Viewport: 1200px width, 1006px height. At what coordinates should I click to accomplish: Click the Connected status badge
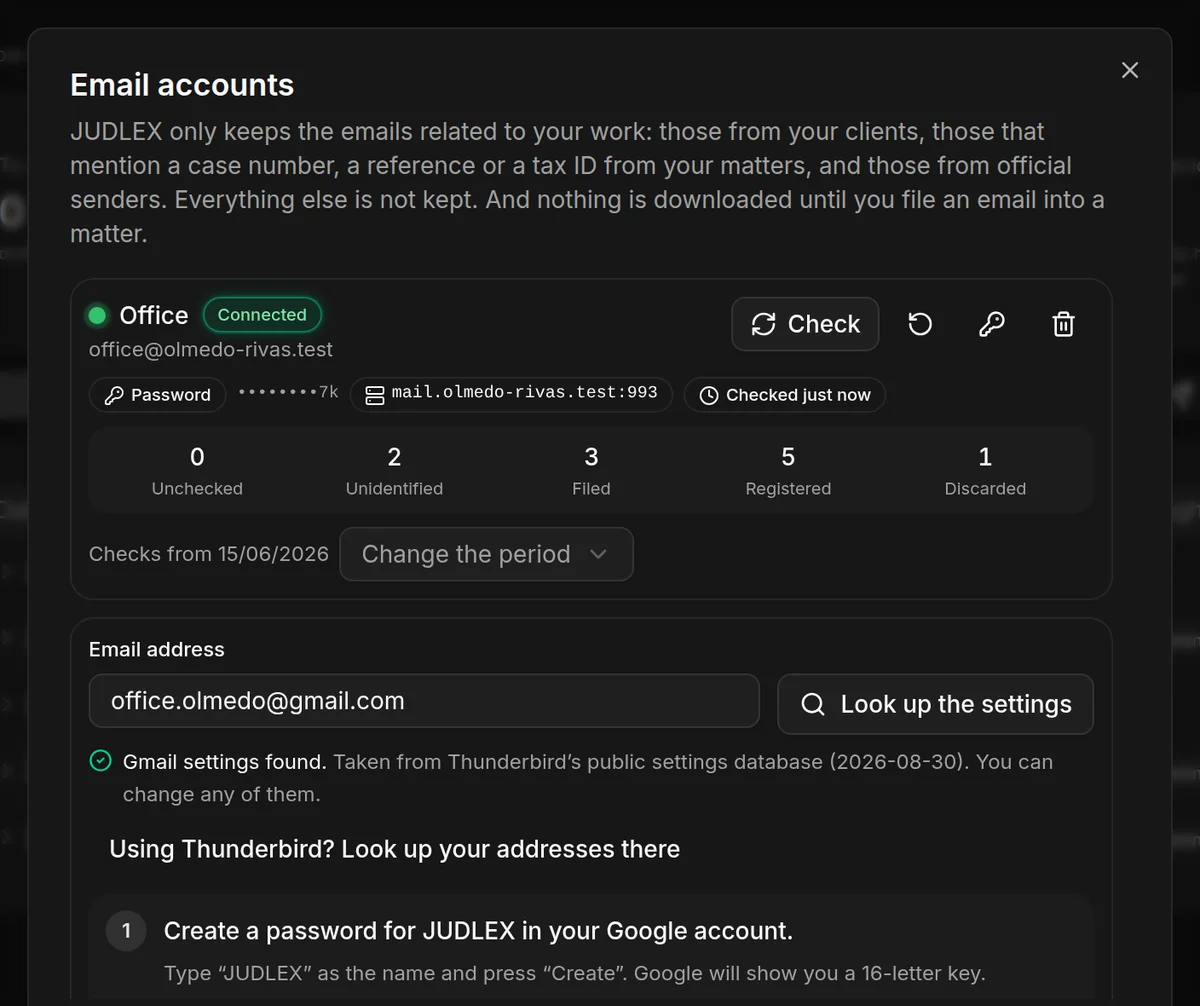[262, 315]
